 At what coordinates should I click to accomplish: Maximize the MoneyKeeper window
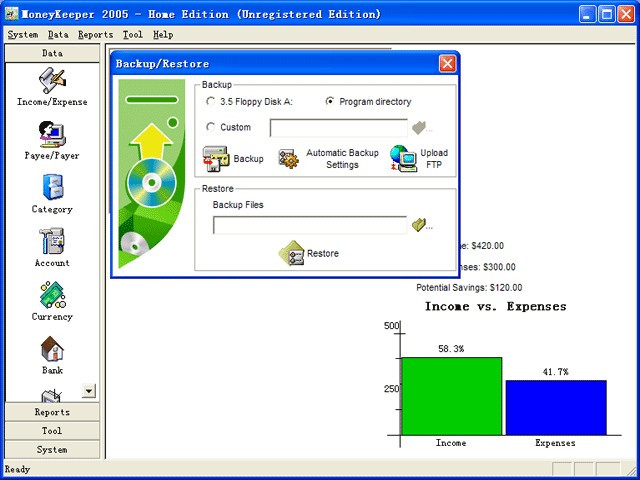tap(607, 14)
